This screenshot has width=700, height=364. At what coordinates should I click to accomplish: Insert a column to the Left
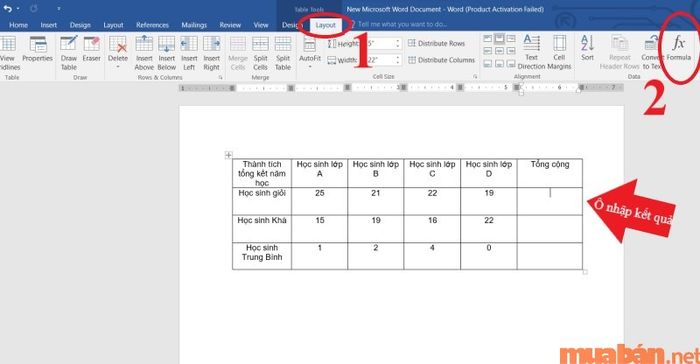(189, 53)
